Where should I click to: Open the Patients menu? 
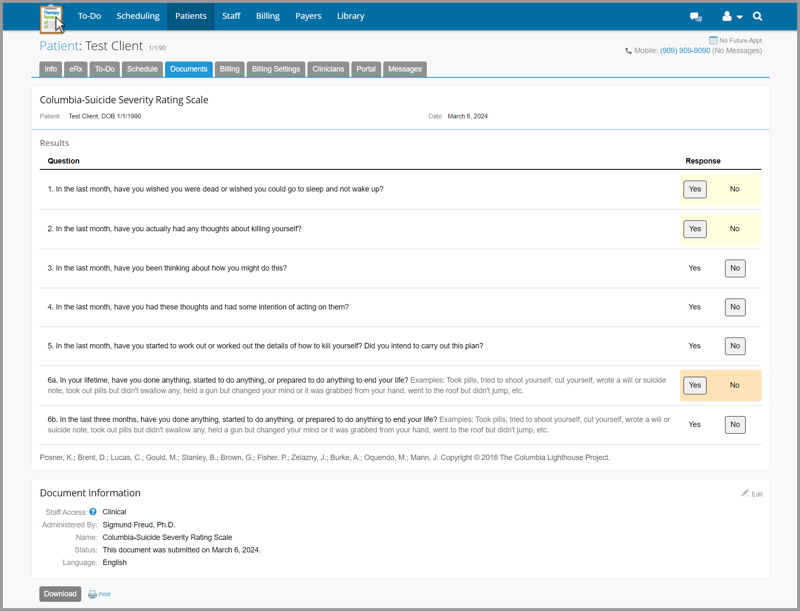[x=191, y=16]
